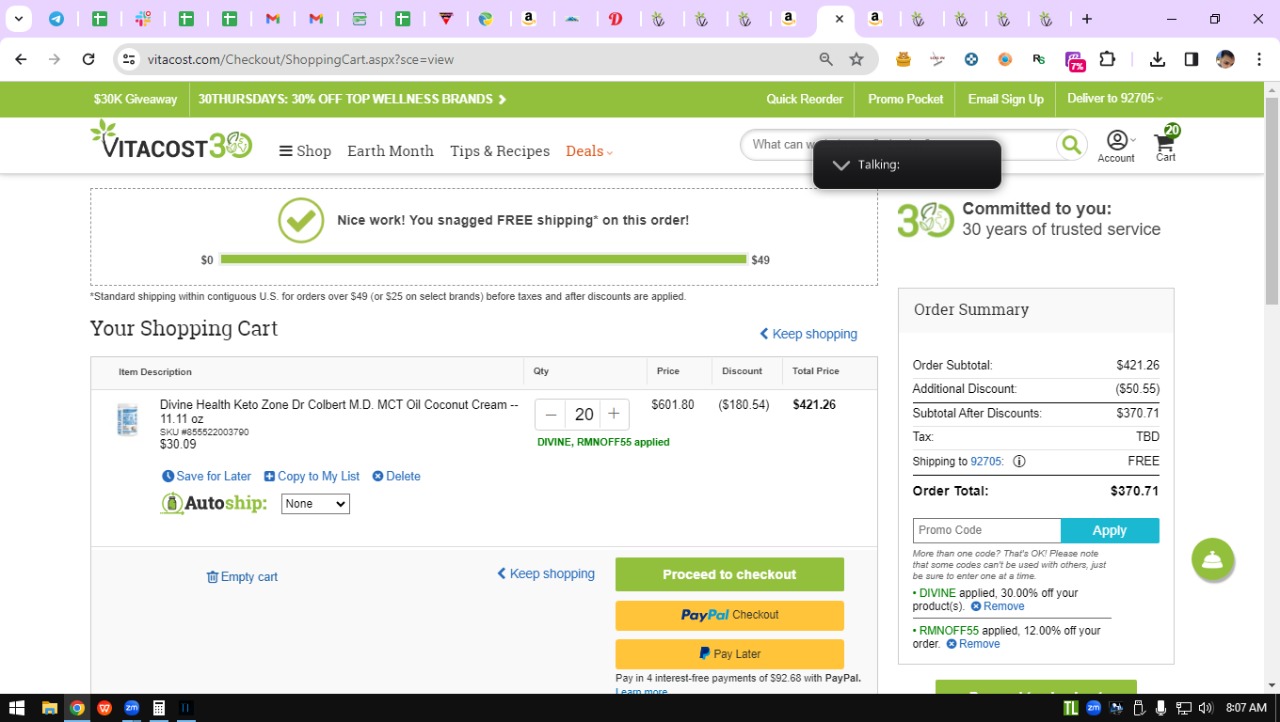This screenshot has width=1280, height=722.
Task: Click the search magnifier icon on Vitacost
Action: pyautogui.click(x=1071, y=145)
